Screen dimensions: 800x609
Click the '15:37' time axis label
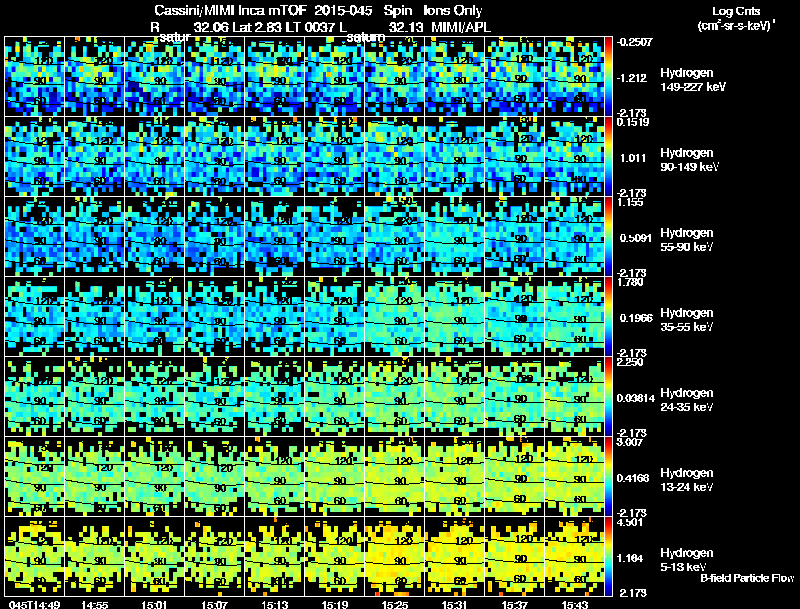[x=515, y=604]
